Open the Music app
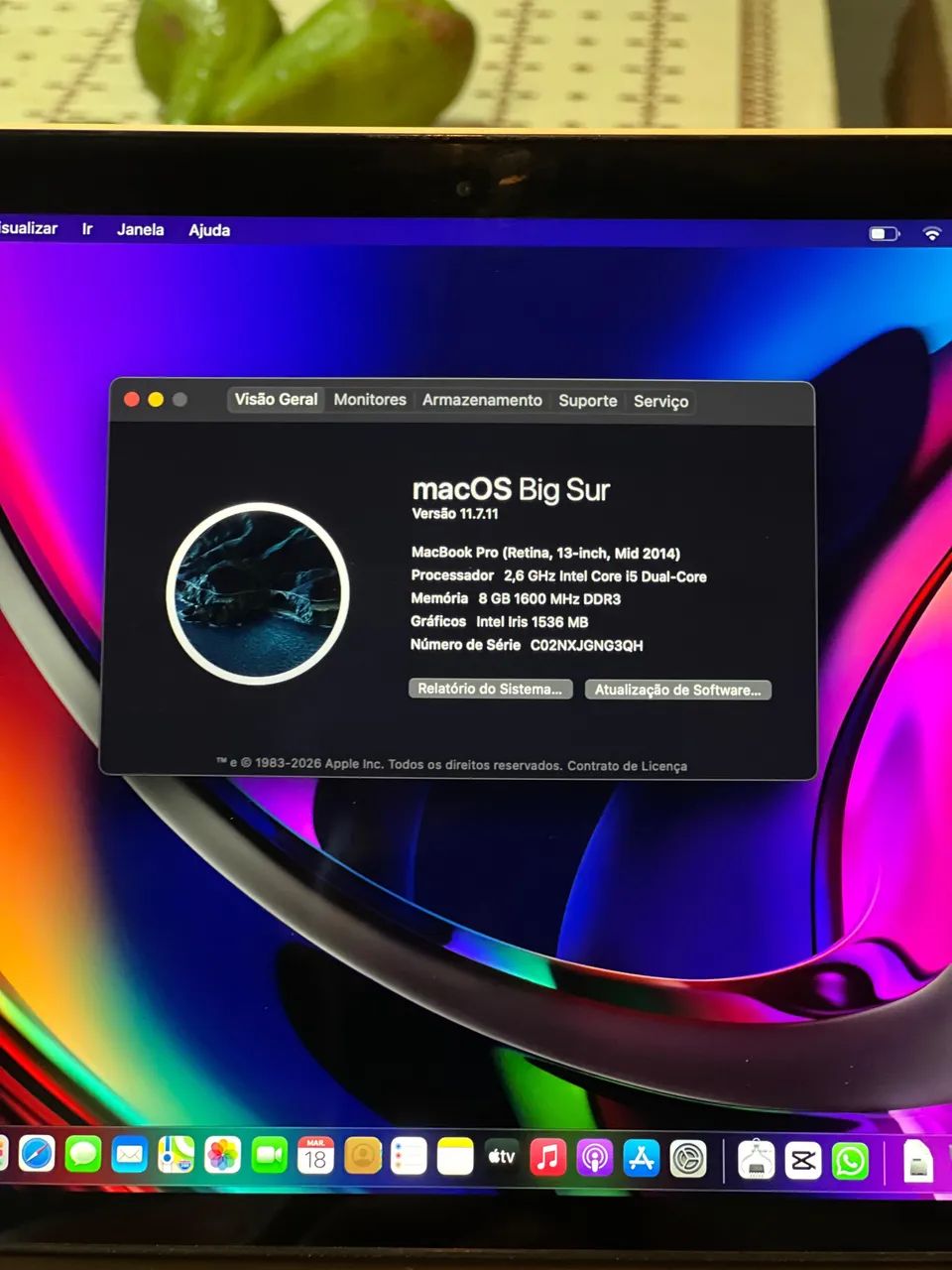The height and width of the screenshot is (1270, 952). [548, 1157]
